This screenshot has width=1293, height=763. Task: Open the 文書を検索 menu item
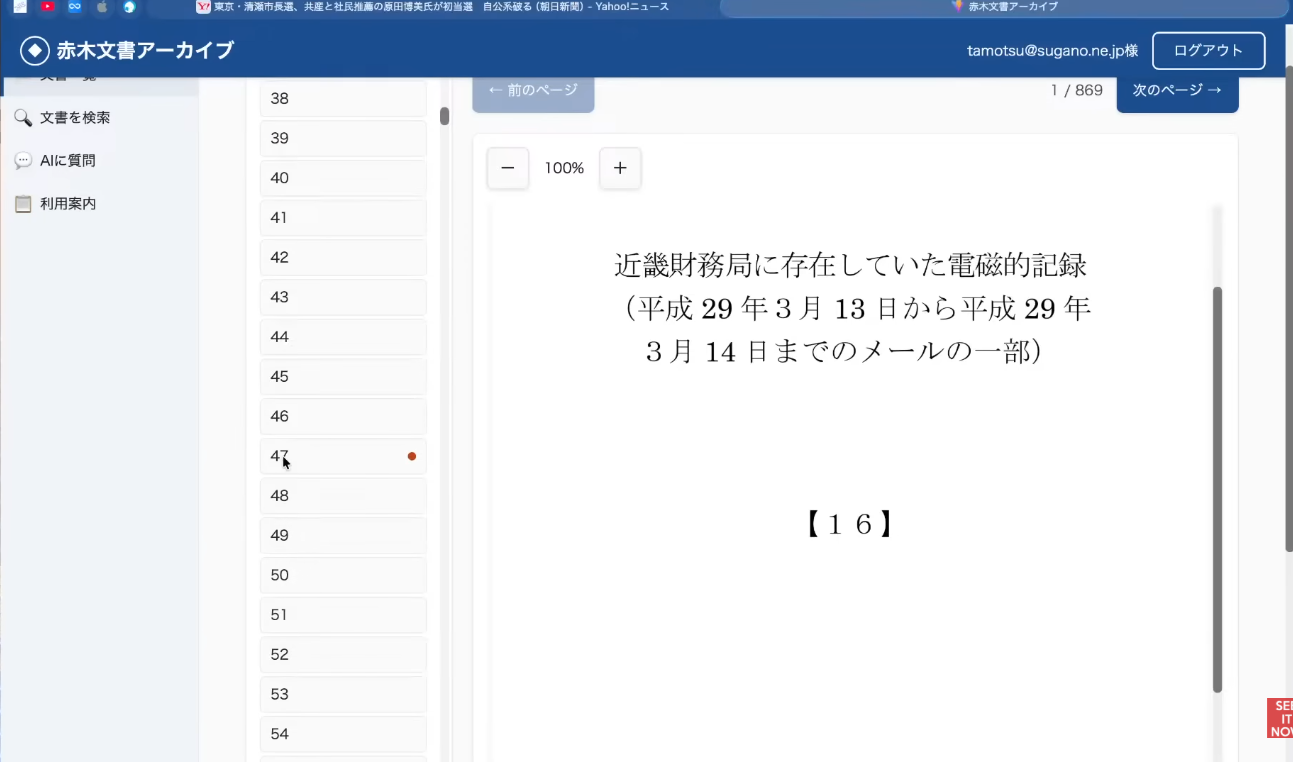click(x=75, y=118)
